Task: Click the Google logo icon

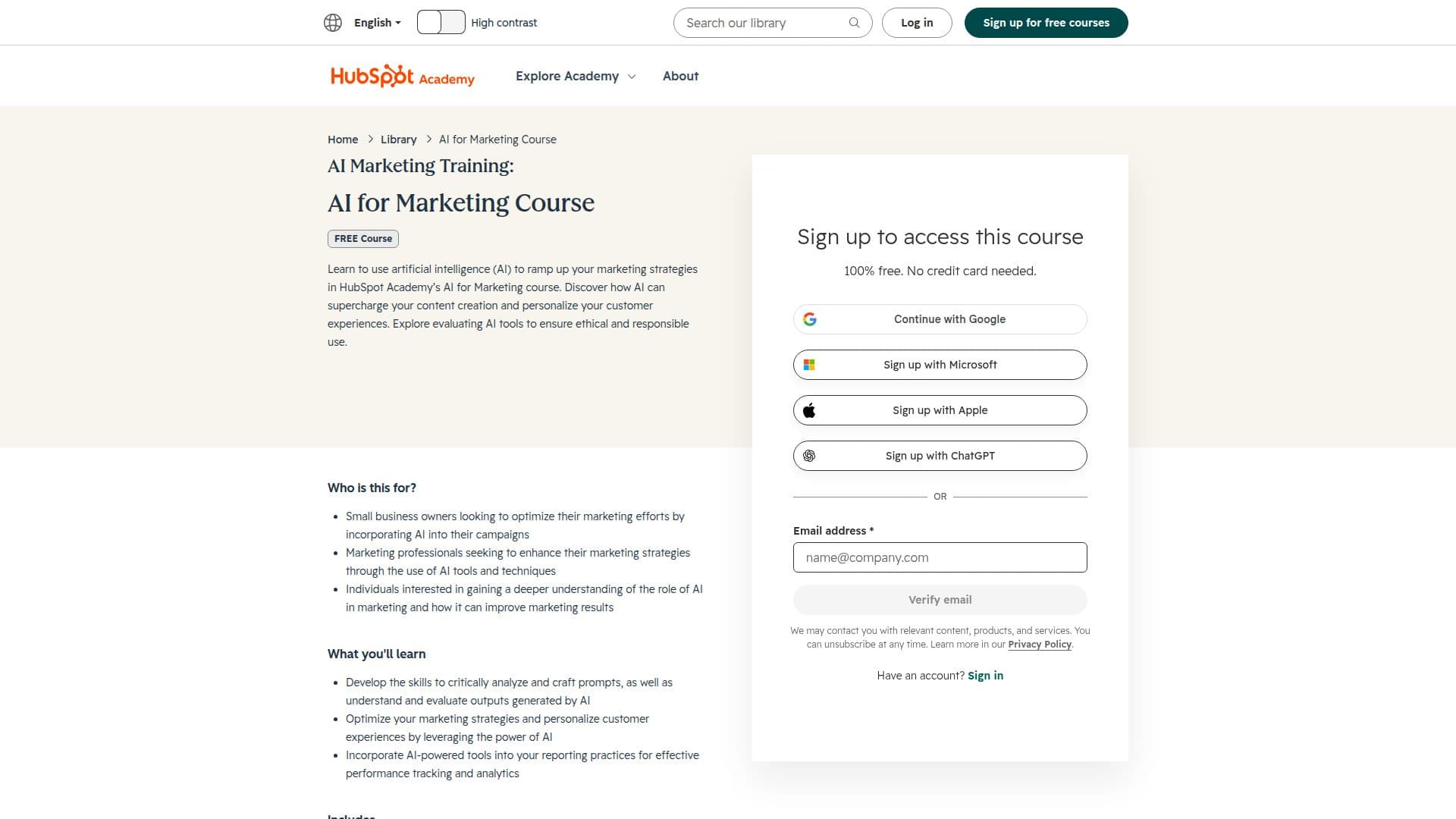Action: click(x=810, y=319)
